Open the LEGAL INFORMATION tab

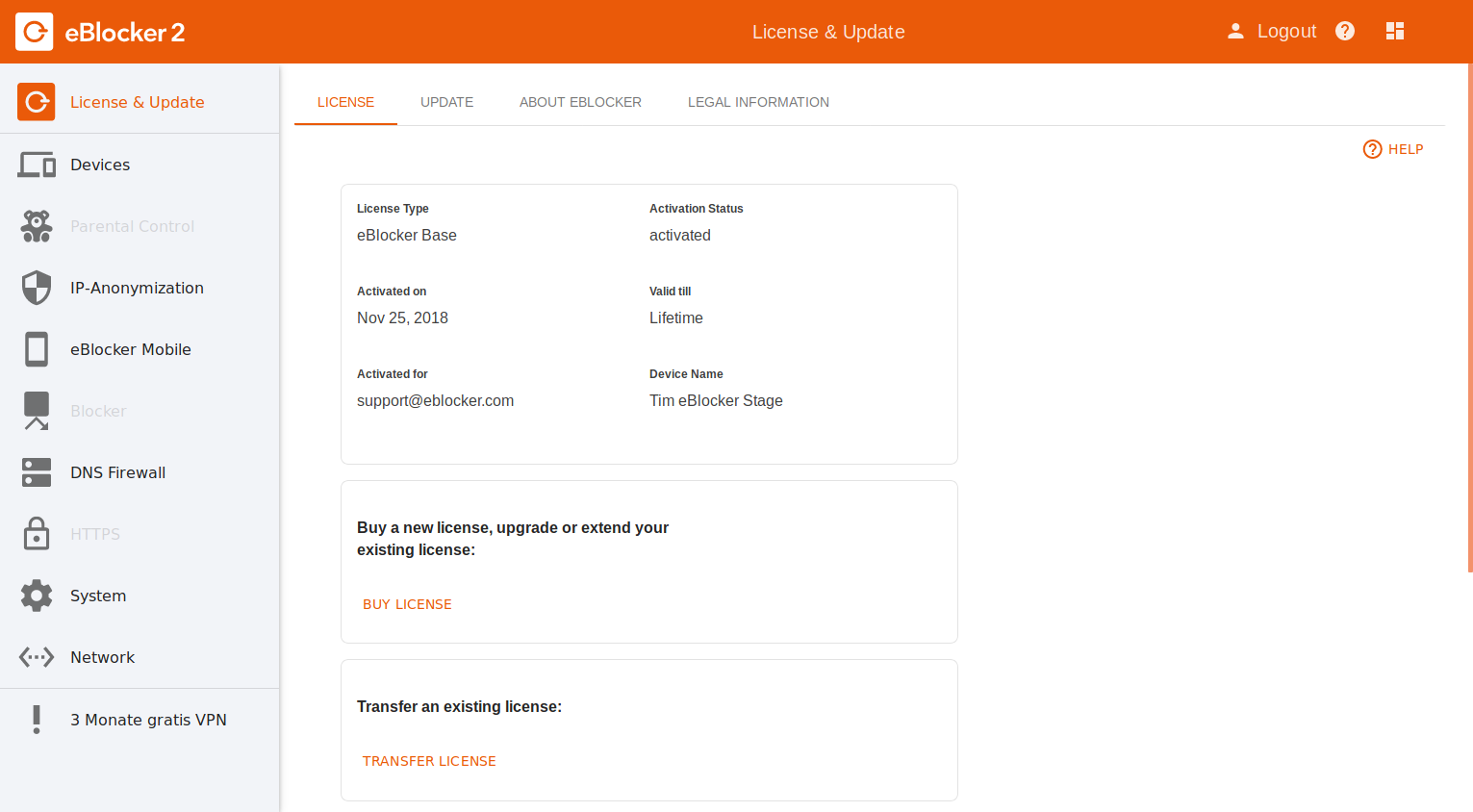click(758, 102)
